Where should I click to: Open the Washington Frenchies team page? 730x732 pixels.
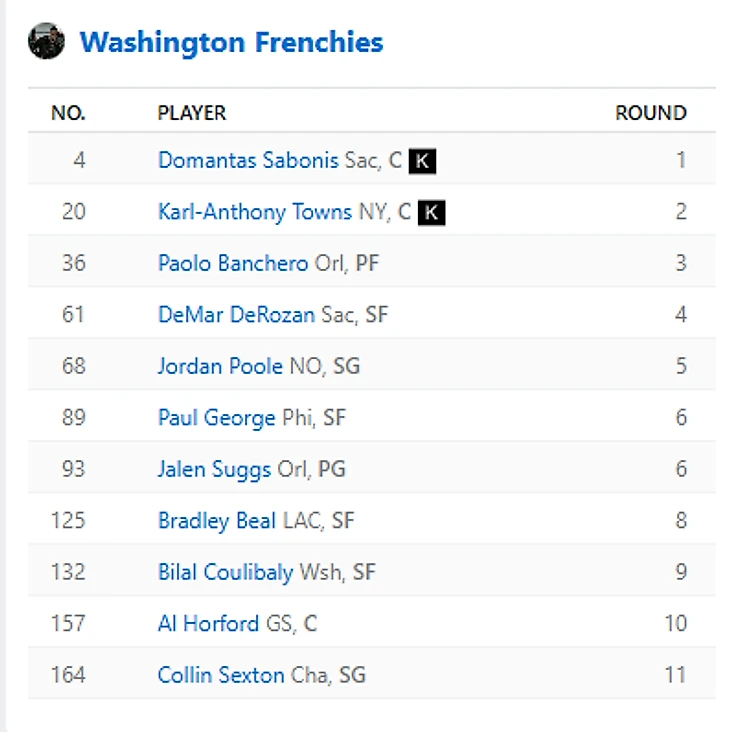coord(232,42)
